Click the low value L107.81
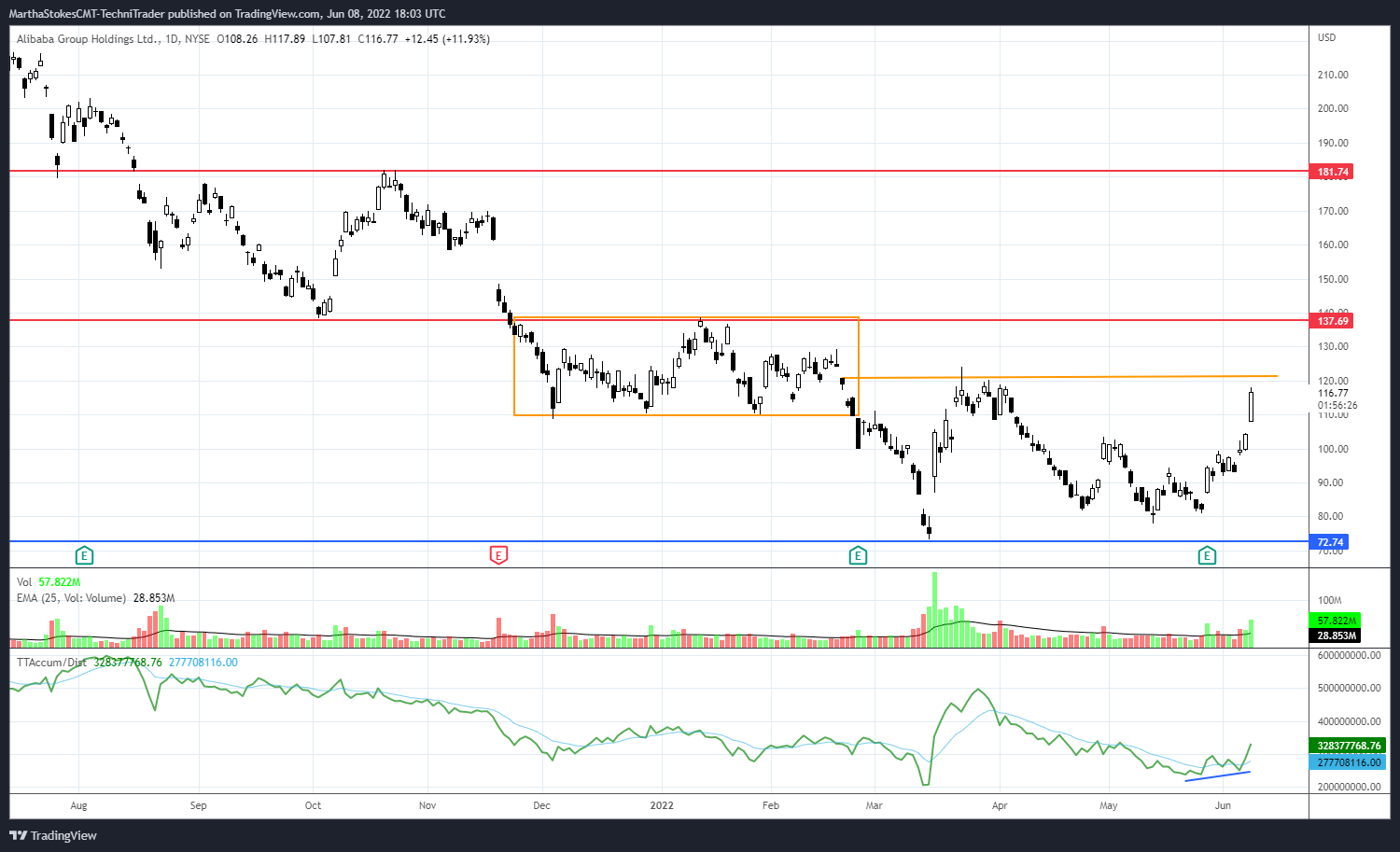Screen dimensions: 1400x852 pos(331,39)
